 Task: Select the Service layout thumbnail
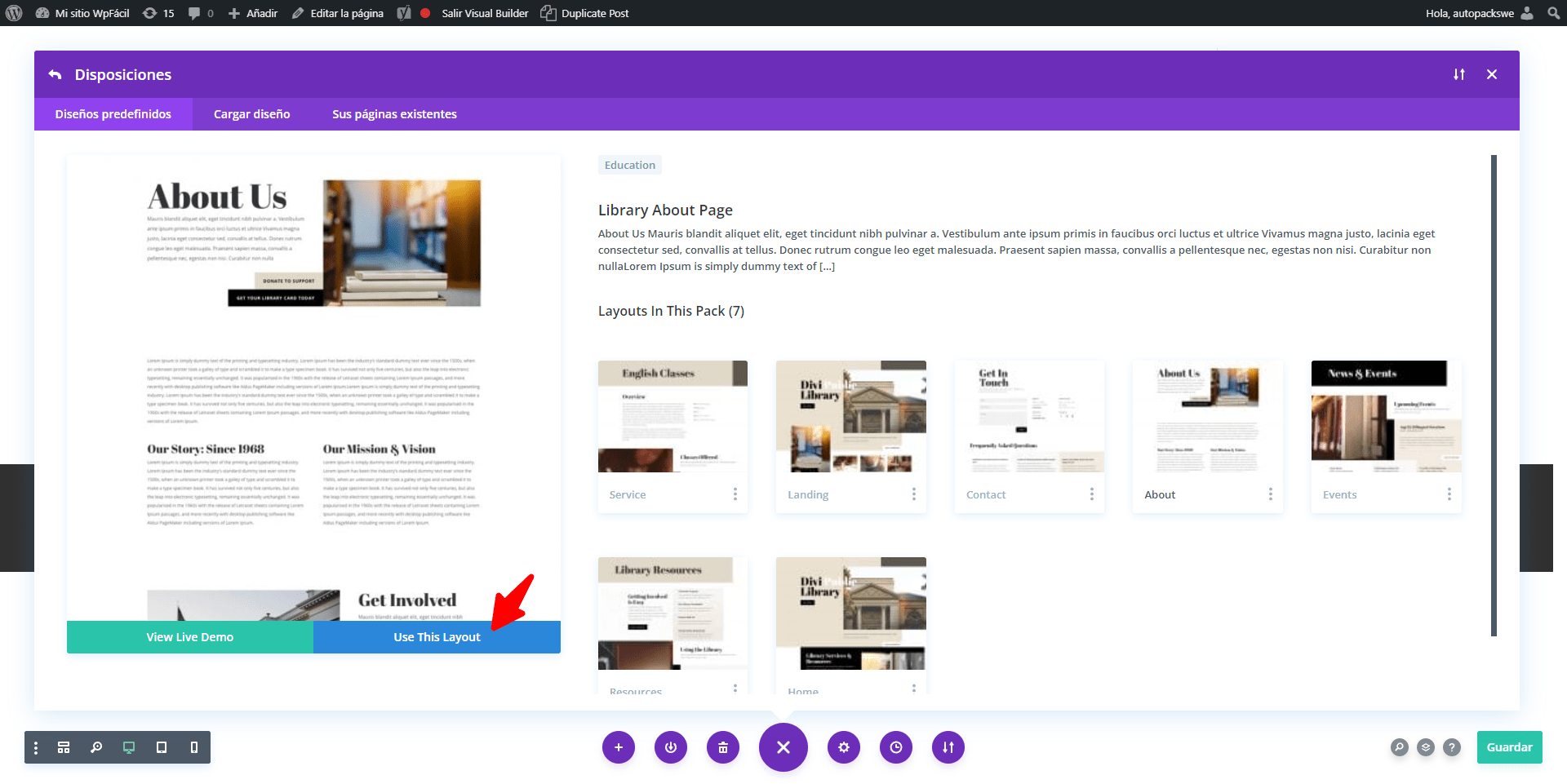click(673, 417)
